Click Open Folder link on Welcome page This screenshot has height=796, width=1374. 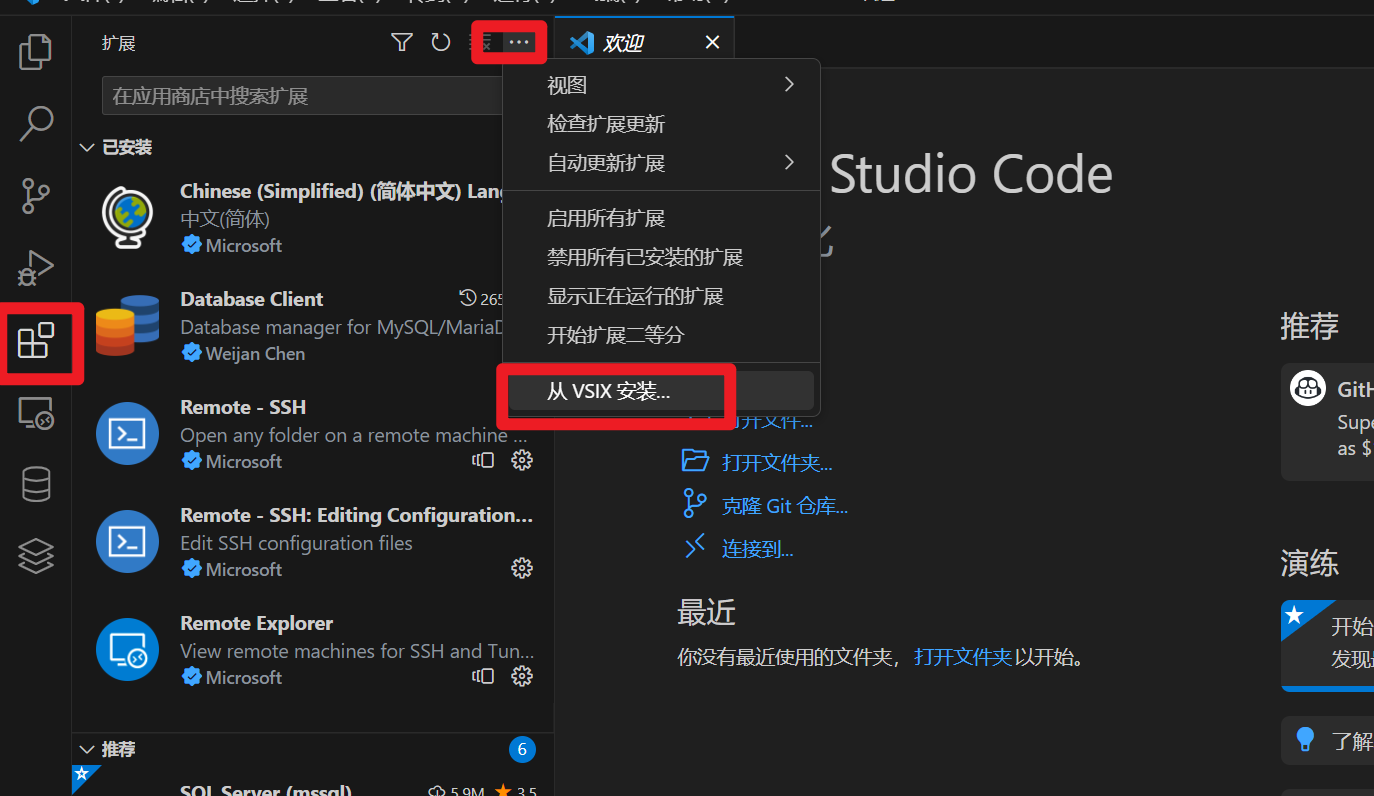(777, 462)
